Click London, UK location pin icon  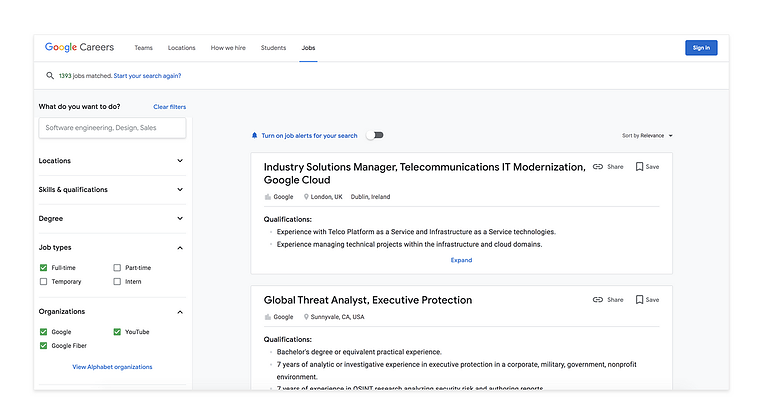point(306,197)
